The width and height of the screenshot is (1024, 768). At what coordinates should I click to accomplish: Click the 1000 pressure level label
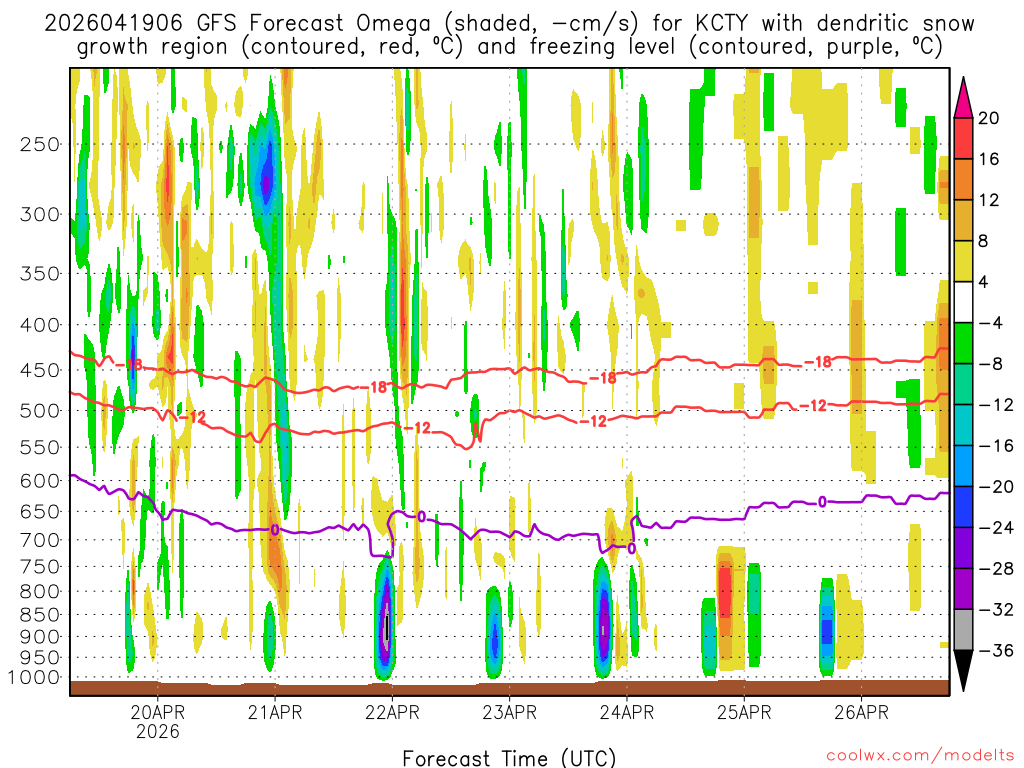(x=36, y=678)
